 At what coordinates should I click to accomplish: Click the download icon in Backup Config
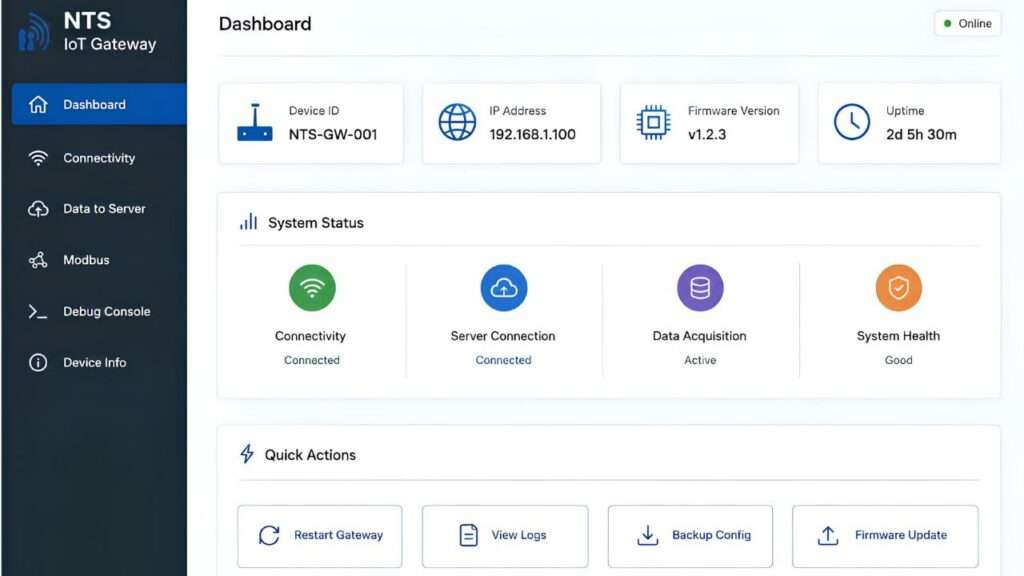tap(647, 536)
